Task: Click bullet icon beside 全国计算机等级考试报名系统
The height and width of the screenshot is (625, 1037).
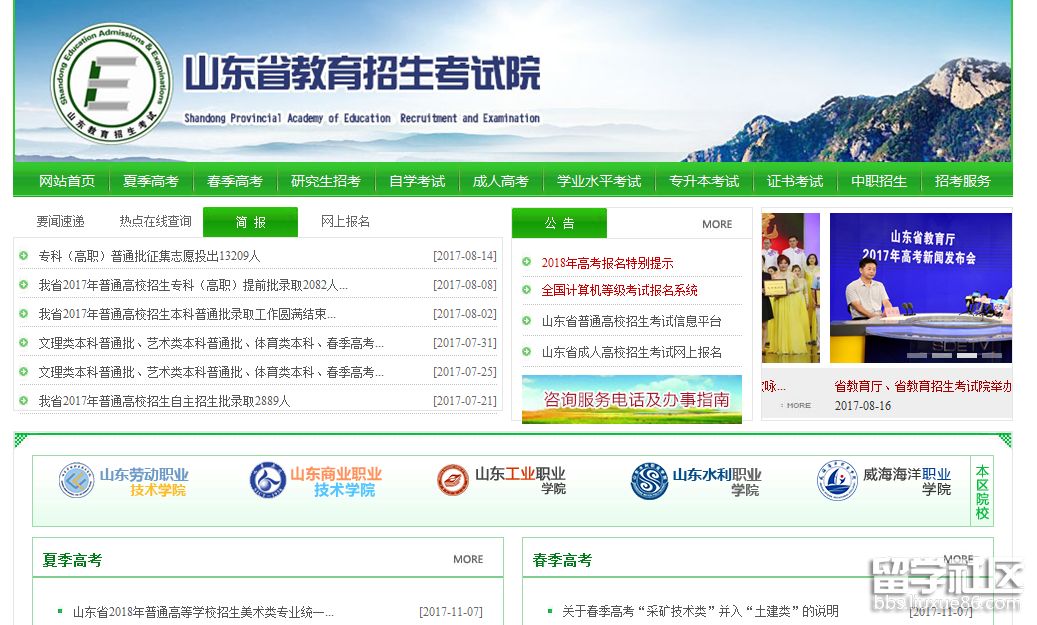Action: pos(527,290)
